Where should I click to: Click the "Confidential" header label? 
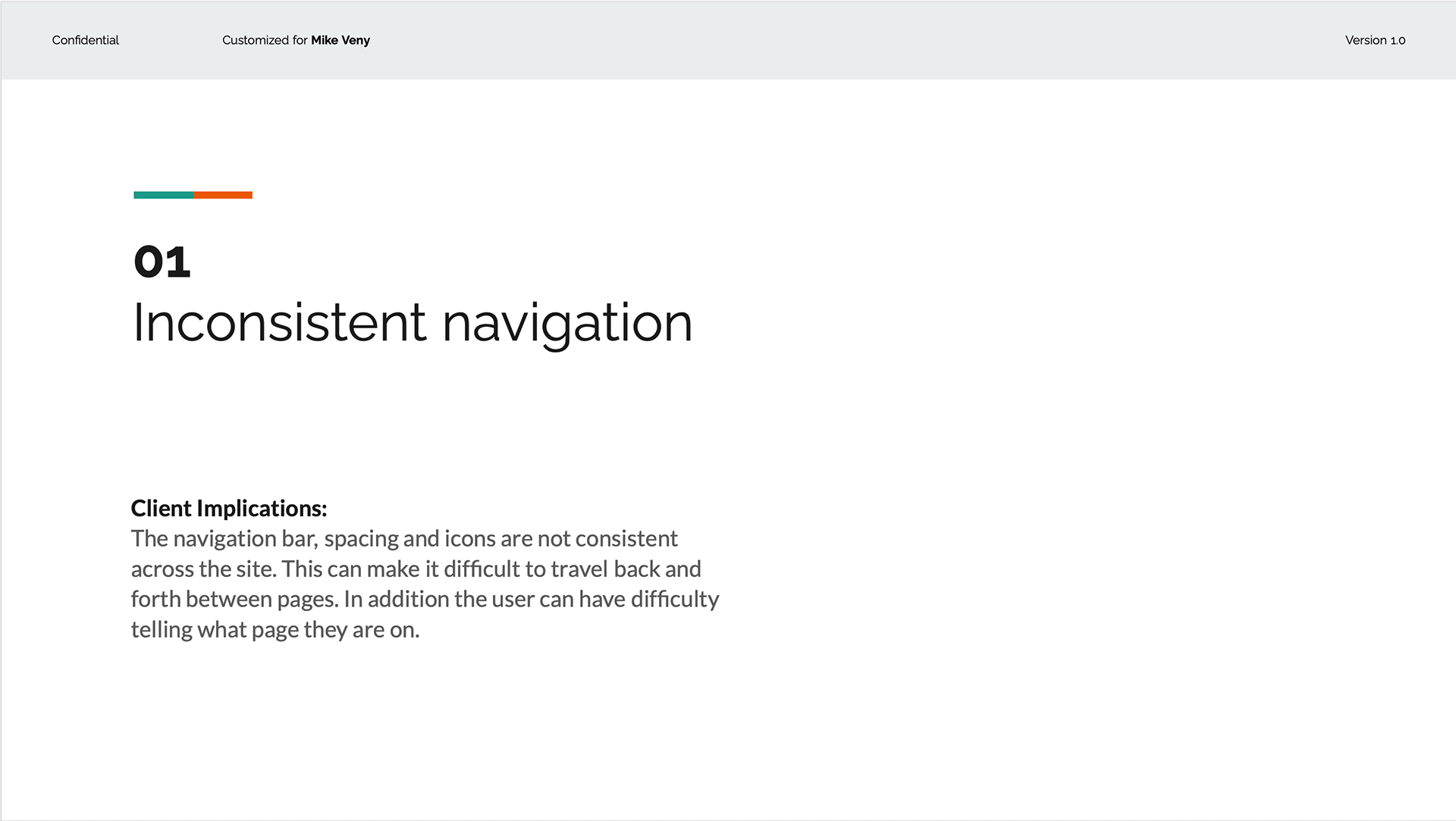click(85, 40)
